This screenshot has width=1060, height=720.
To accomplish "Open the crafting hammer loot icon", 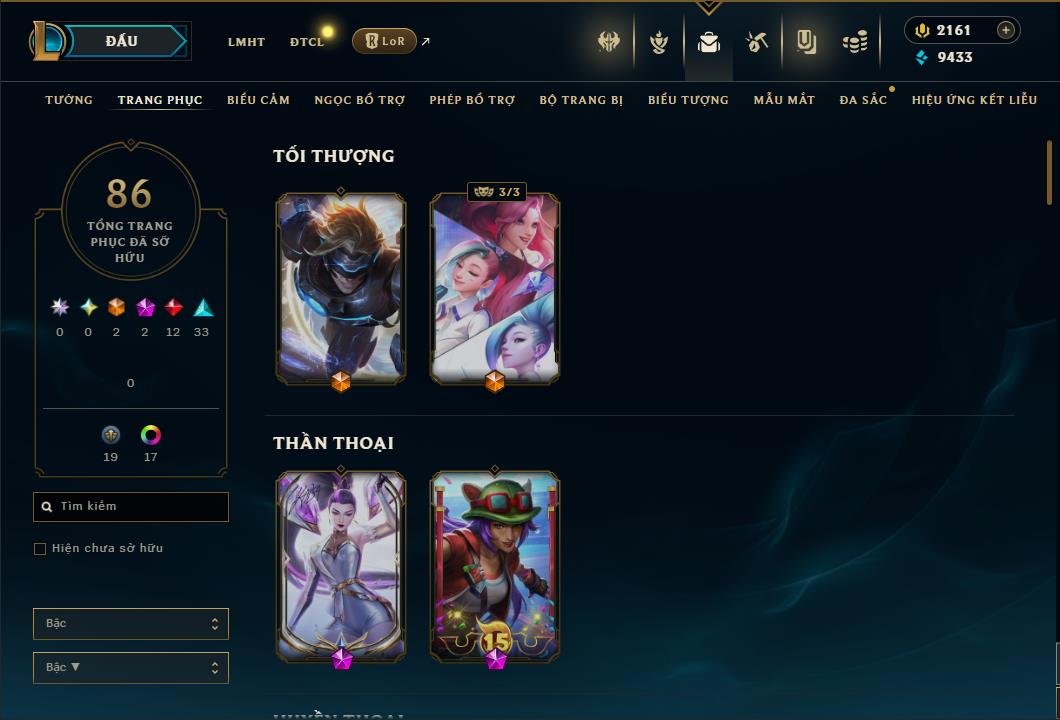I will click(x=756, y=42).
